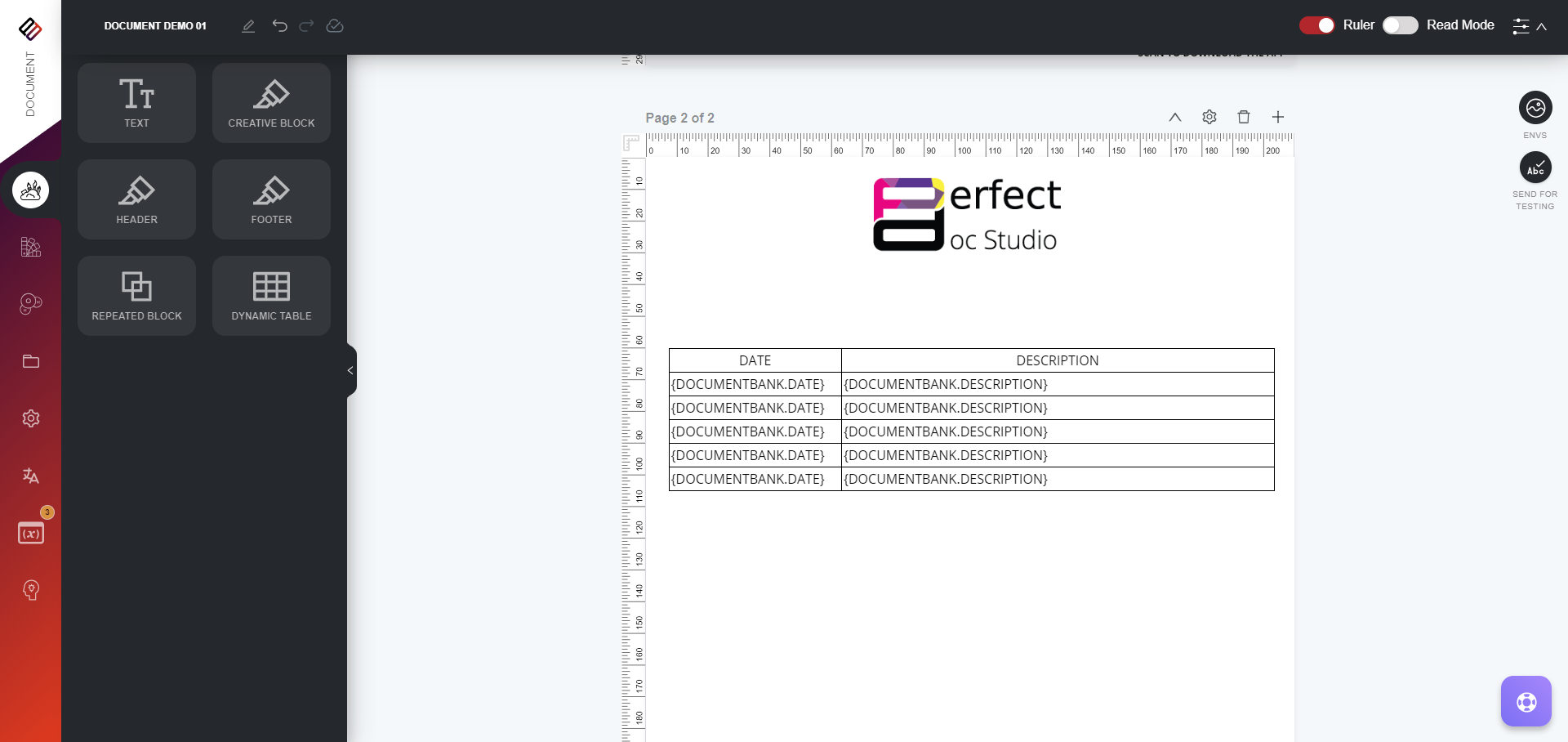Image resolution: width=1568 pixels, height=742 pixels.
Task: Turn off the Ruler toggle
Action: point(1316,25)
